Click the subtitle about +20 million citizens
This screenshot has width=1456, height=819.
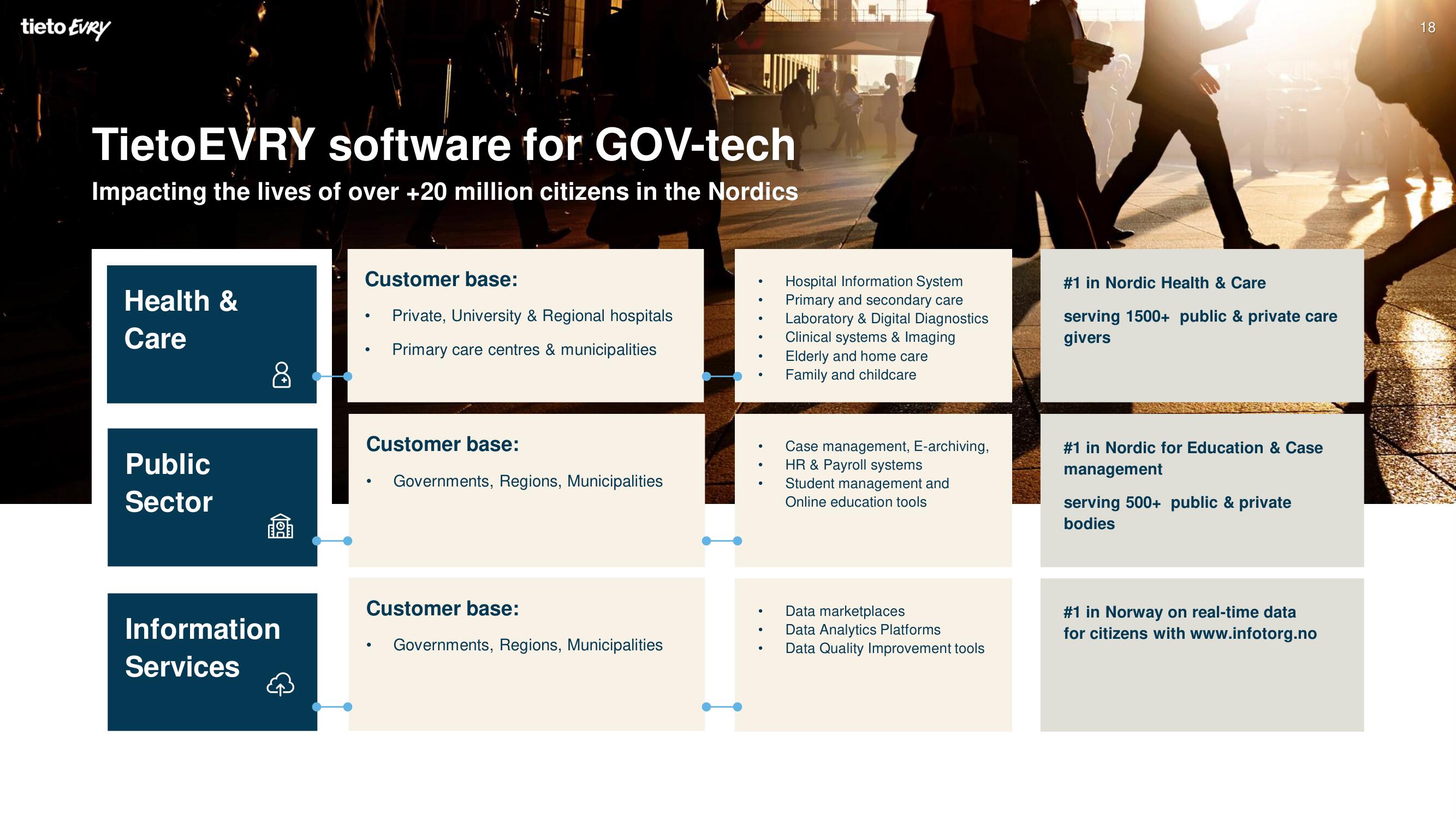pos(445,192)
